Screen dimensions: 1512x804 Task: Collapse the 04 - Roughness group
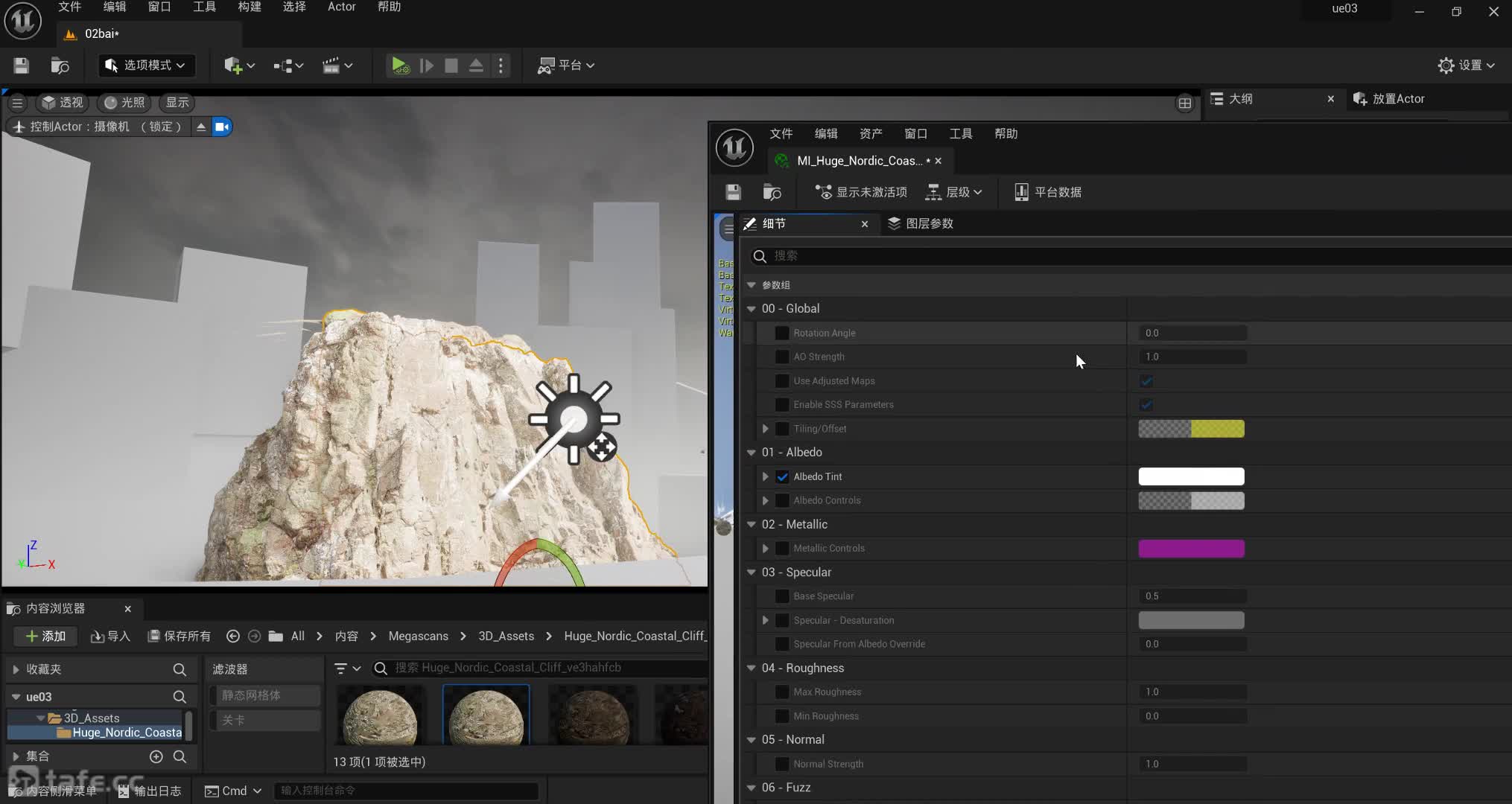pyautogui.click(x=752, y=668)
